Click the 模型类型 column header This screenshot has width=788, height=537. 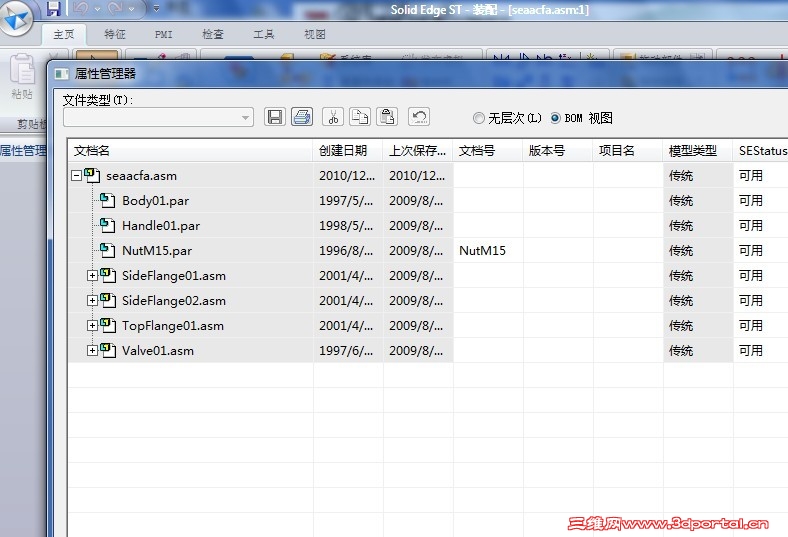698,150
